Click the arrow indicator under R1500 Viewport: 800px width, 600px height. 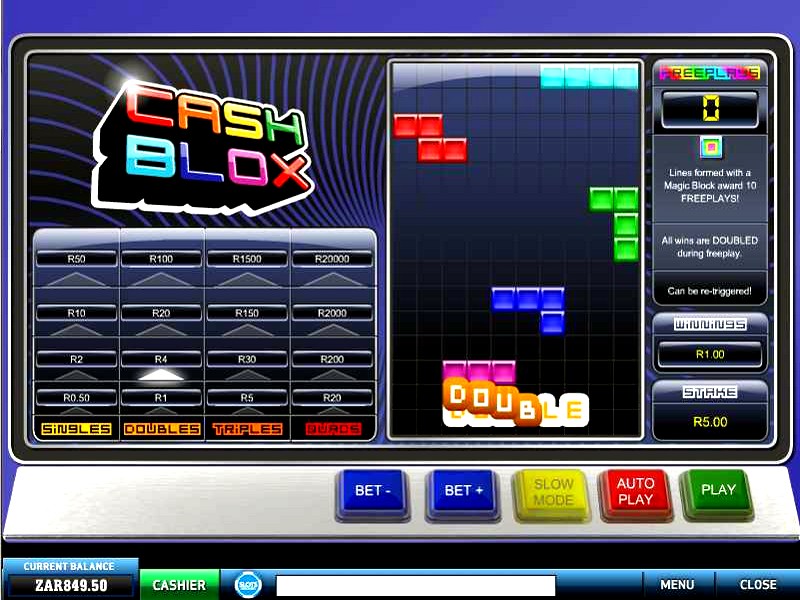247,279
